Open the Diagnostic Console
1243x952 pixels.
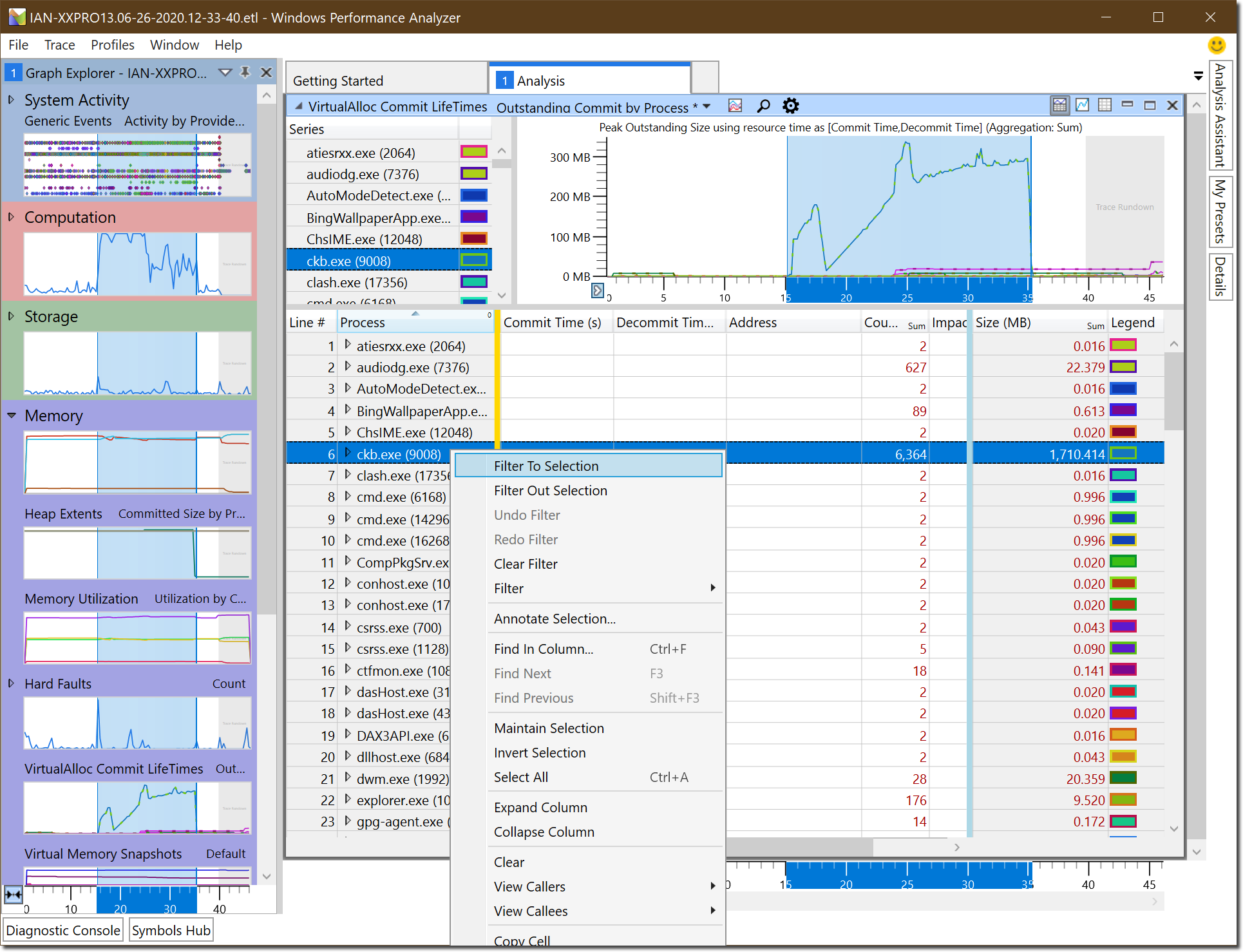click(62, 929)
